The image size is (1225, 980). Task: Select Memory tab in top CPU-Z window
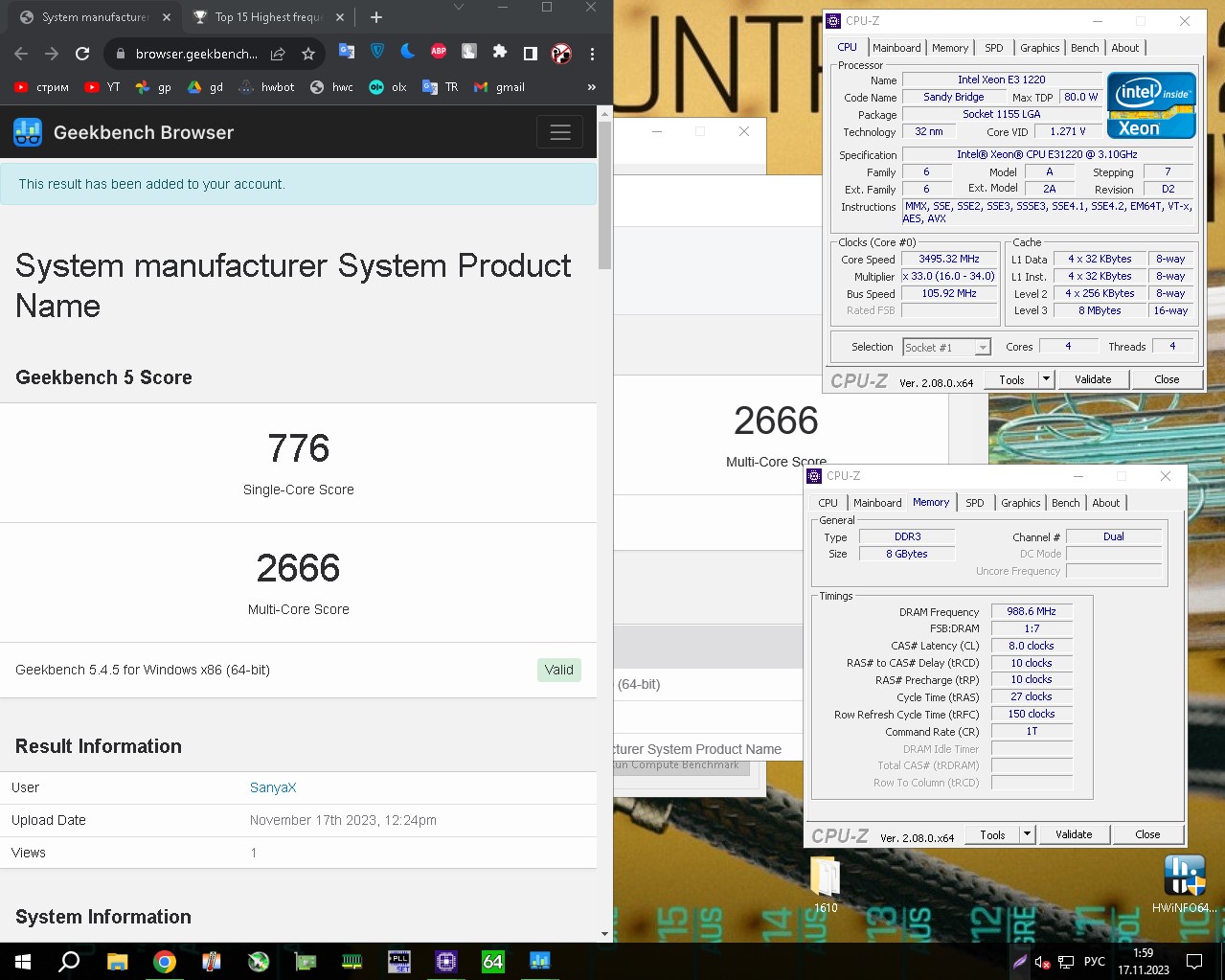point(950,48)
